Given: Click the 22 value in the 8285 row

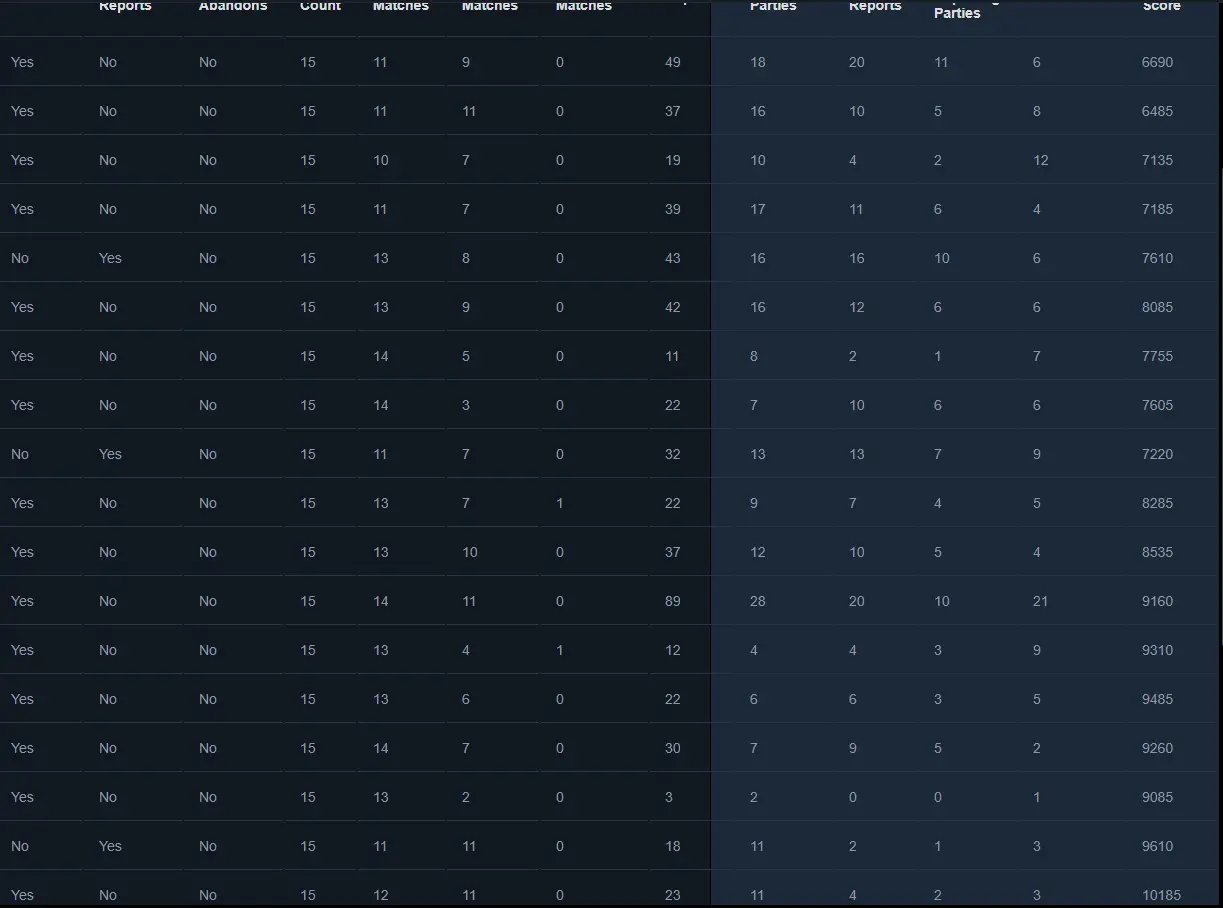Looking at the screenshot, I should pyautogui.click(x=672, y=503).
